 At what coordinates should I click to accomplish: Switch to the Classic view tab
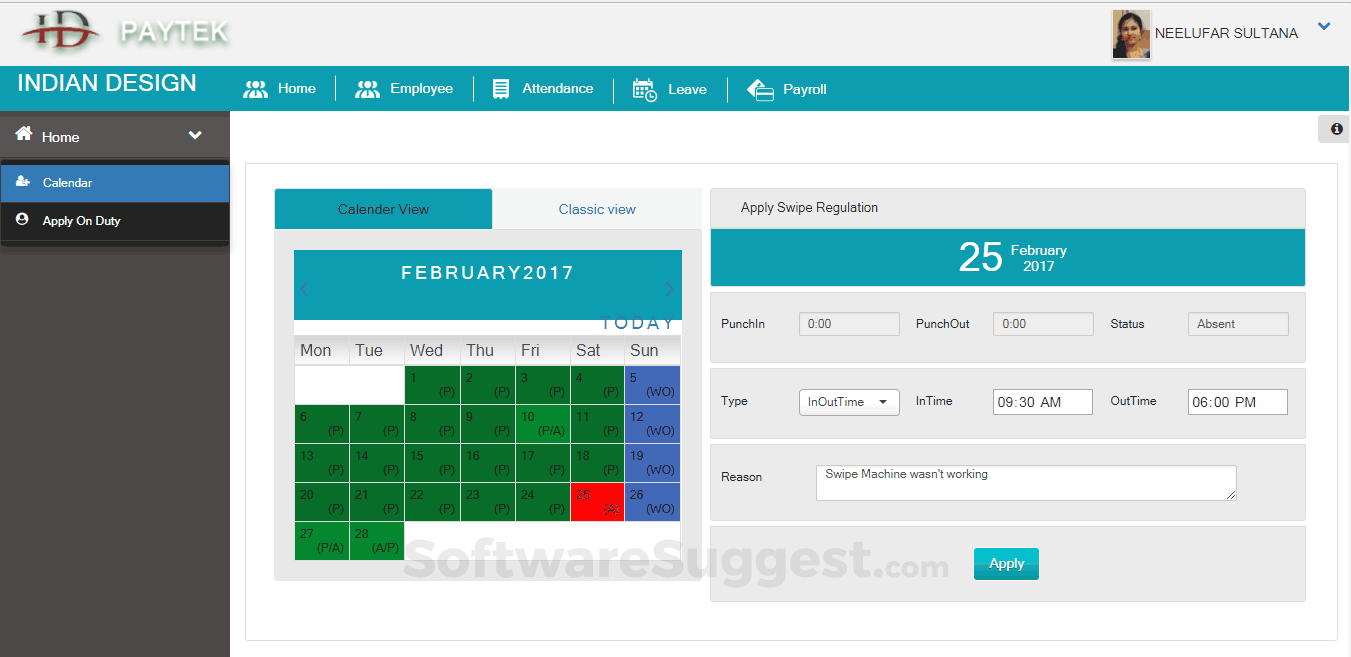coord(596,209)
